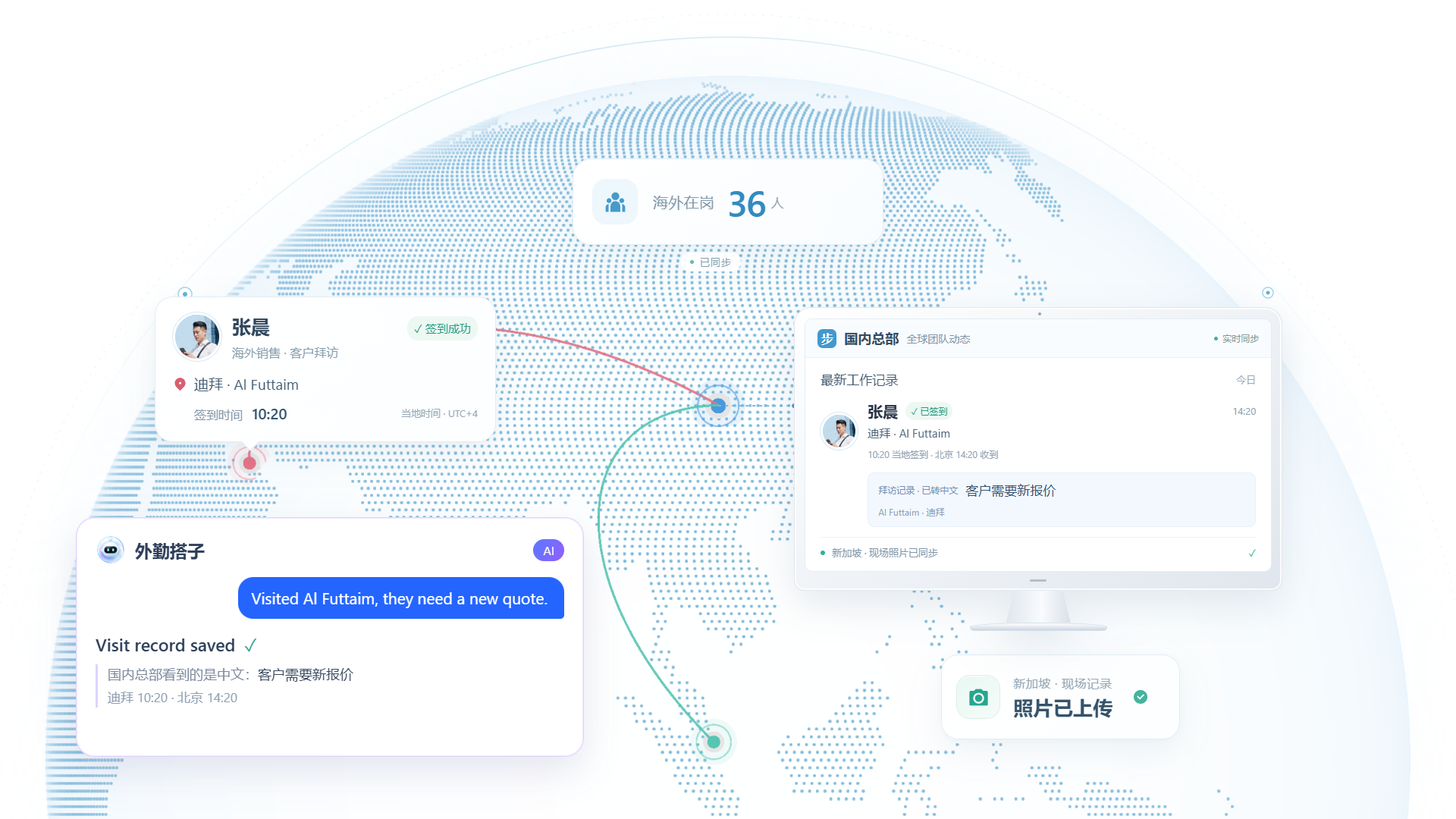The image size is (1456, 819).
Task: Click the 今日 label in the monitor panel
Action: (1246, 380)
